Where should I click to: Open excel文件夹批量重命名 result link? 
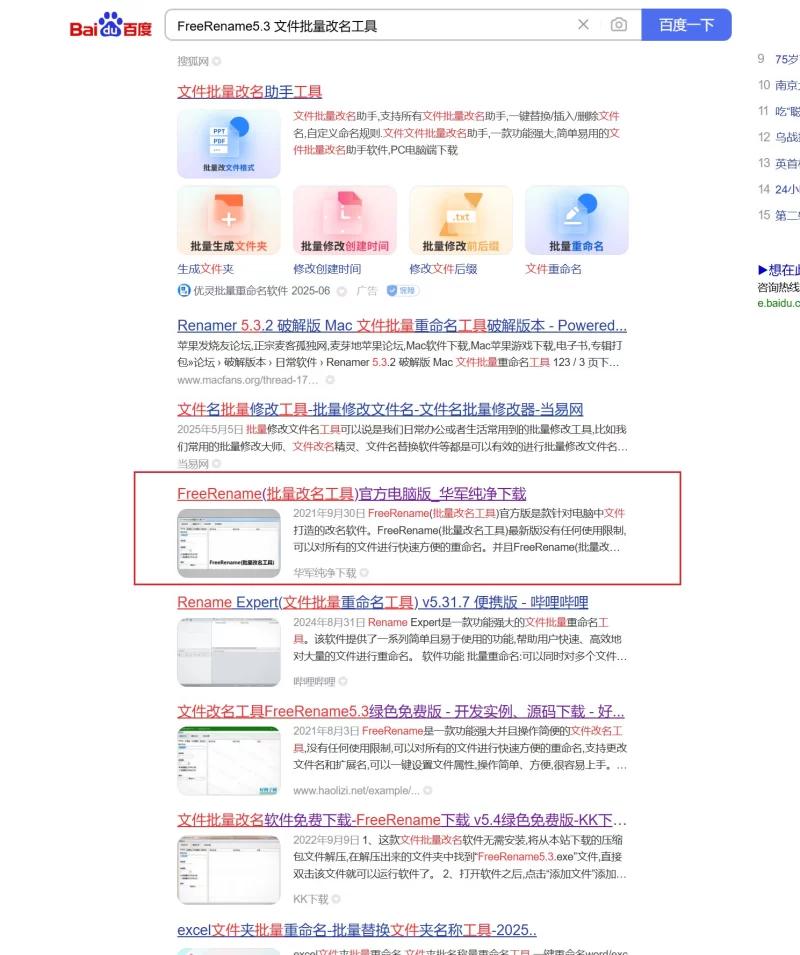pyautogui.click(x=357, y=930)
